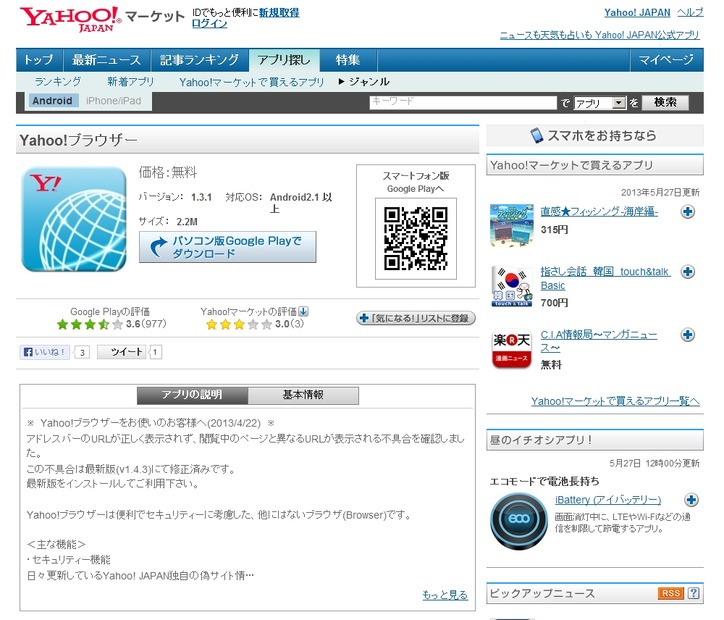Select the アプリ探し tab

point(284,60)
